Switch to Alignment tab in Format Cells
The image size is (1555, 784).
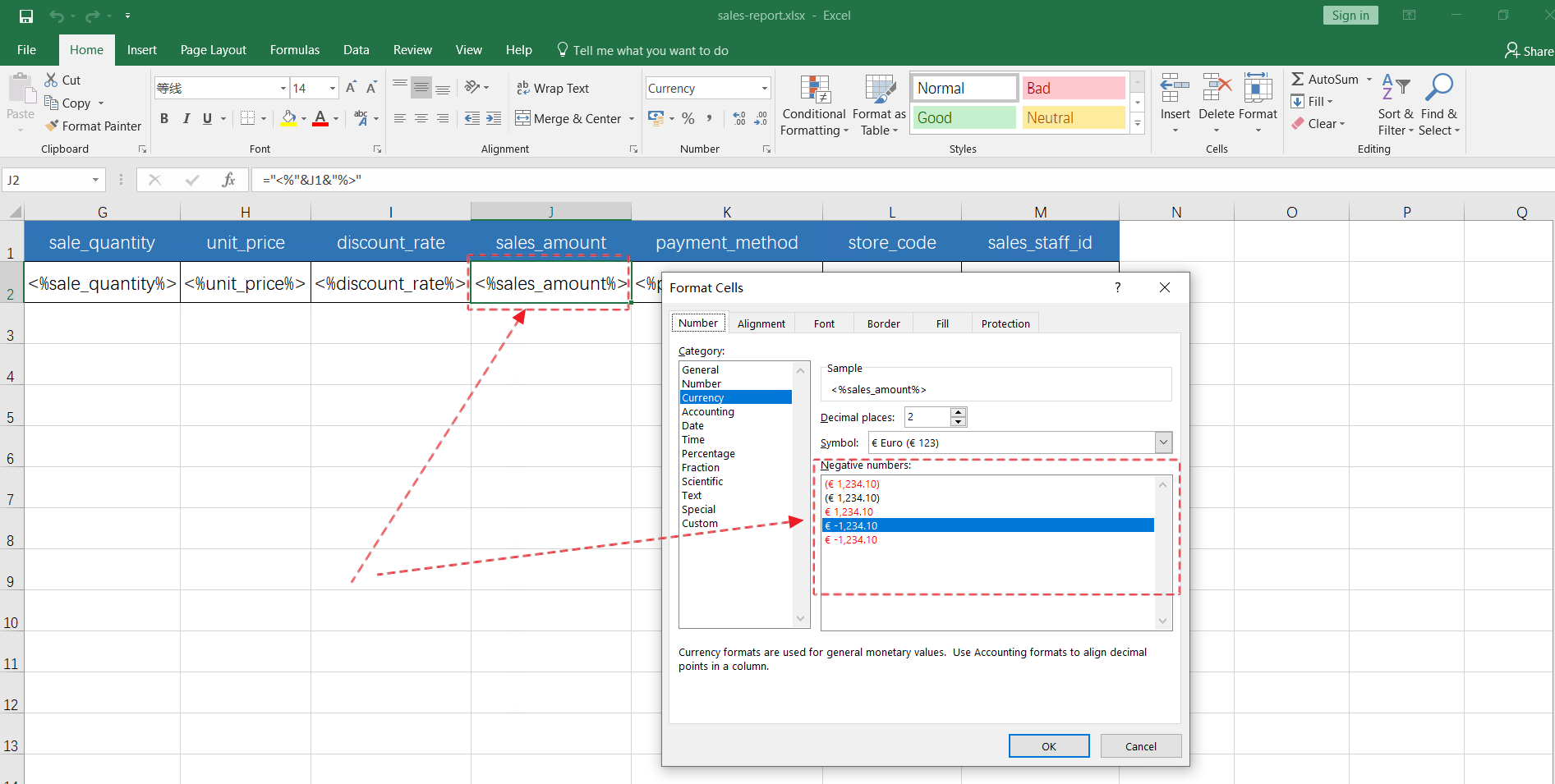click(x=761, y=323)
